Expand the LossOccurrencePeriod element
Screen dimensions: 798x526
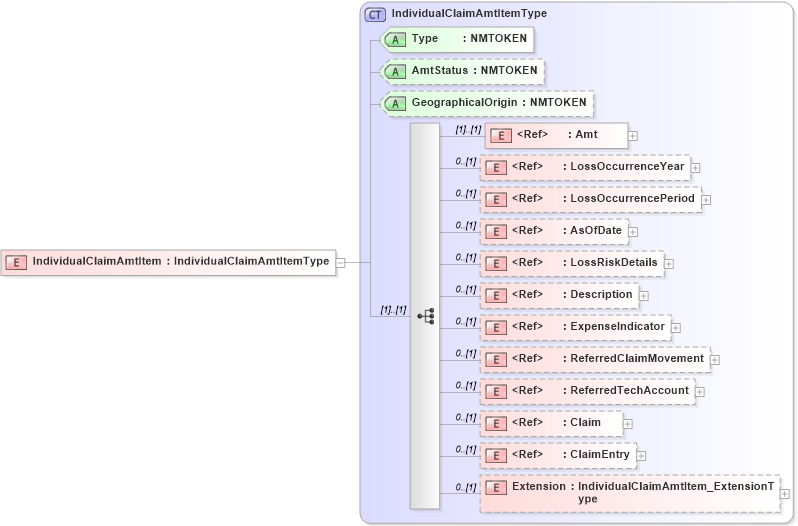coord(706,200)
